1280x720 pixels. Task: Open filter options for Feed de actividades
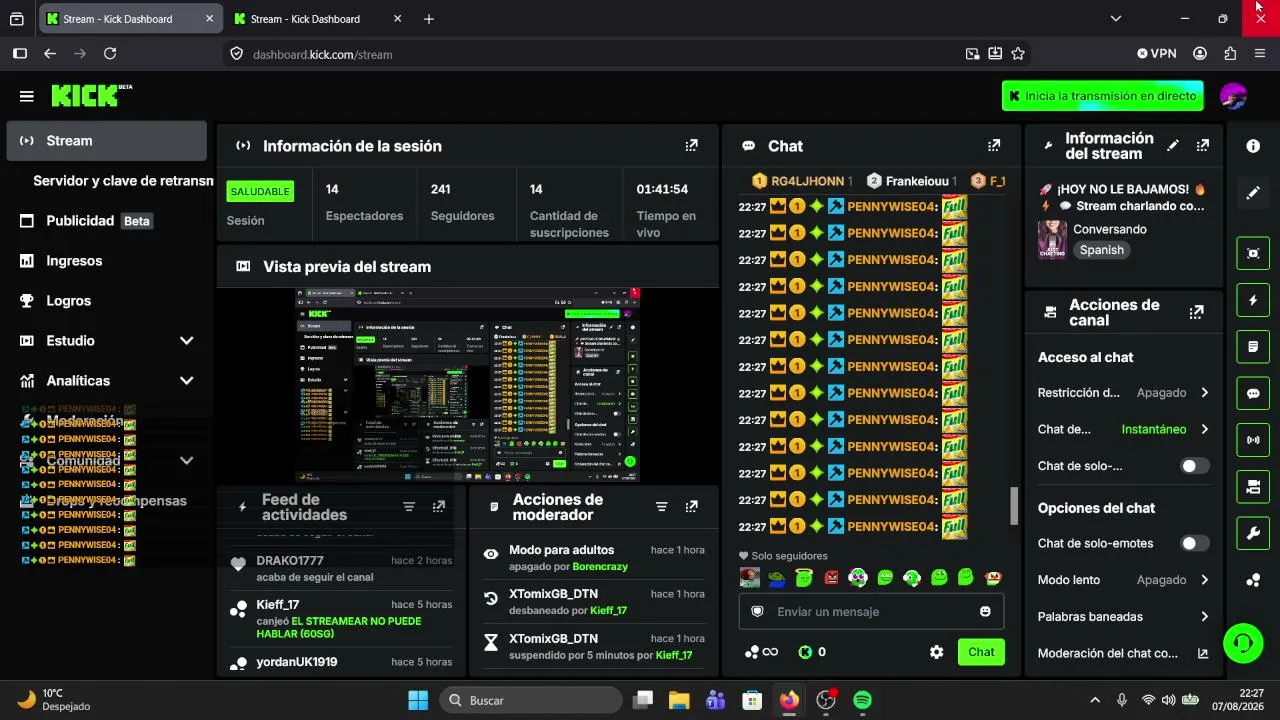(409, 507)
